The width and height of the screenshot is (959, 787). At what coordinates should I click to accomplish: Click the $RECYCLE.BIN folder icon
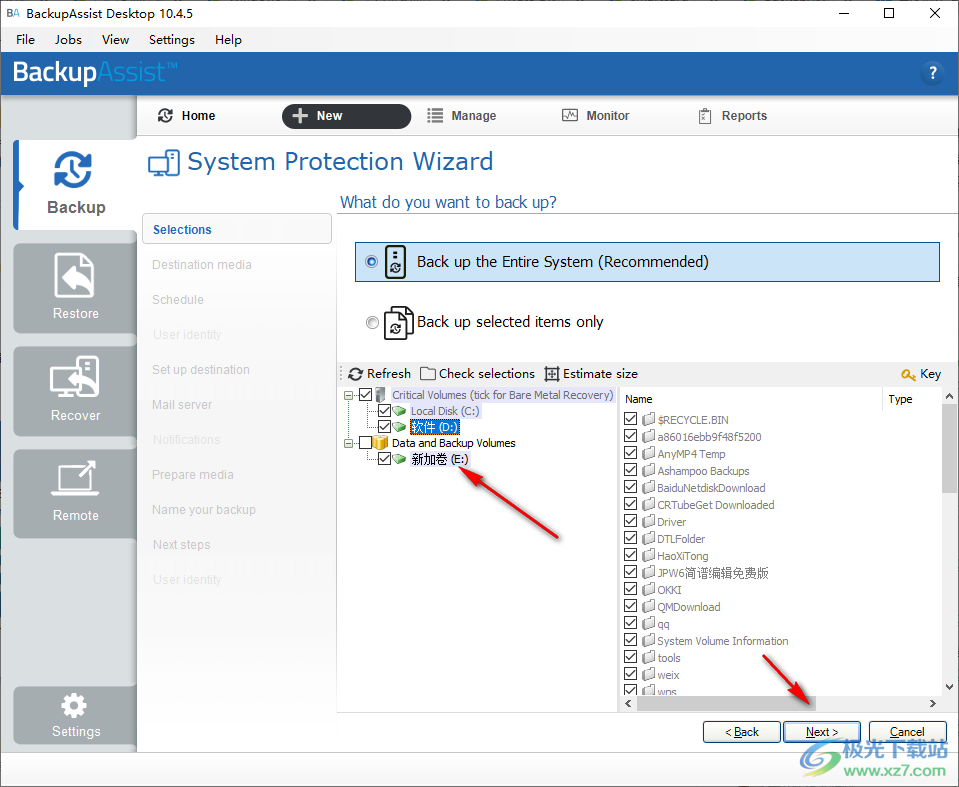pyautogui.click(x=648, y=419)
